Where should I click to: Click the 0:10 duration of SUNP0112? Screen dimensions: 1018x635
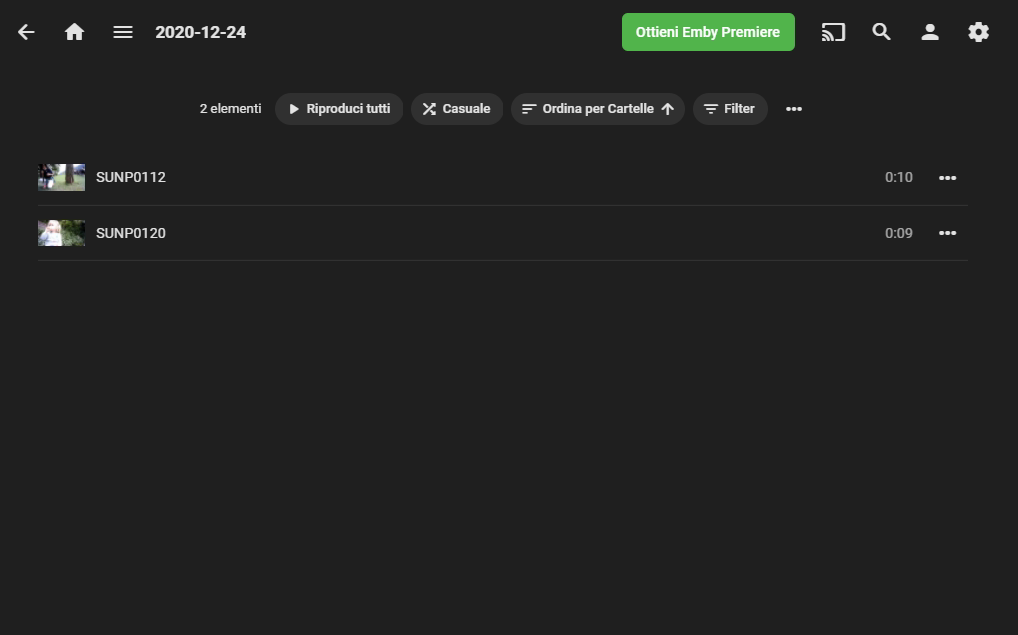click(x=899, y=177)
